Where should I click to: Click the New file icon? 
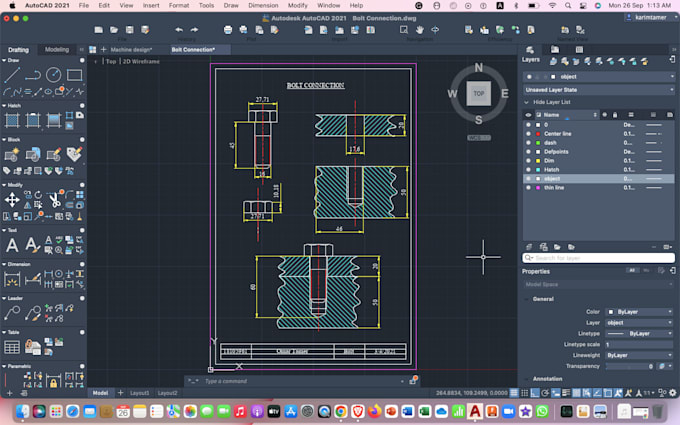click(x=98, y=29)
